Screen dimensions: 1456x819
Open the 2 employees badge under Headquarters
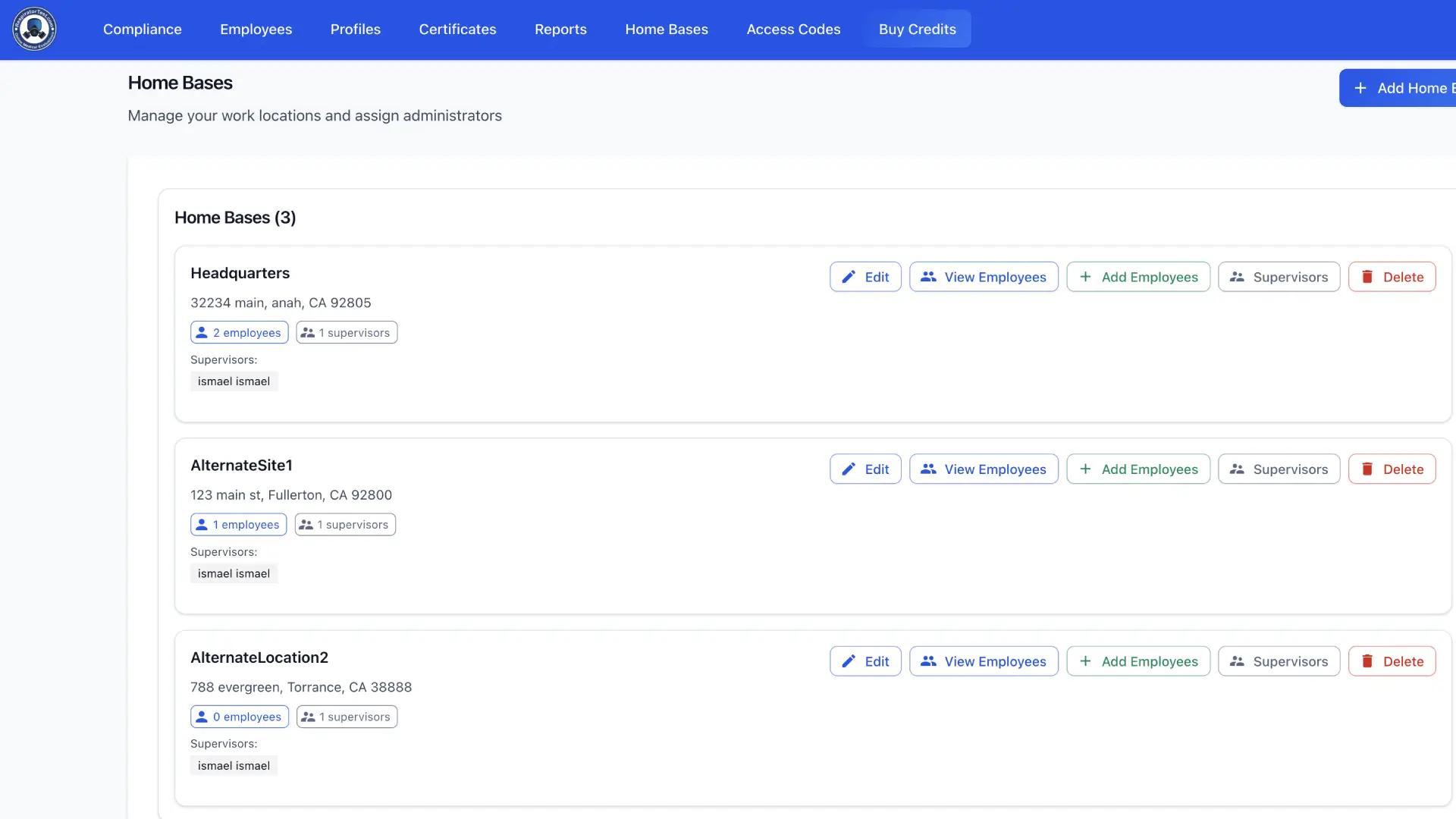point(239,331)
